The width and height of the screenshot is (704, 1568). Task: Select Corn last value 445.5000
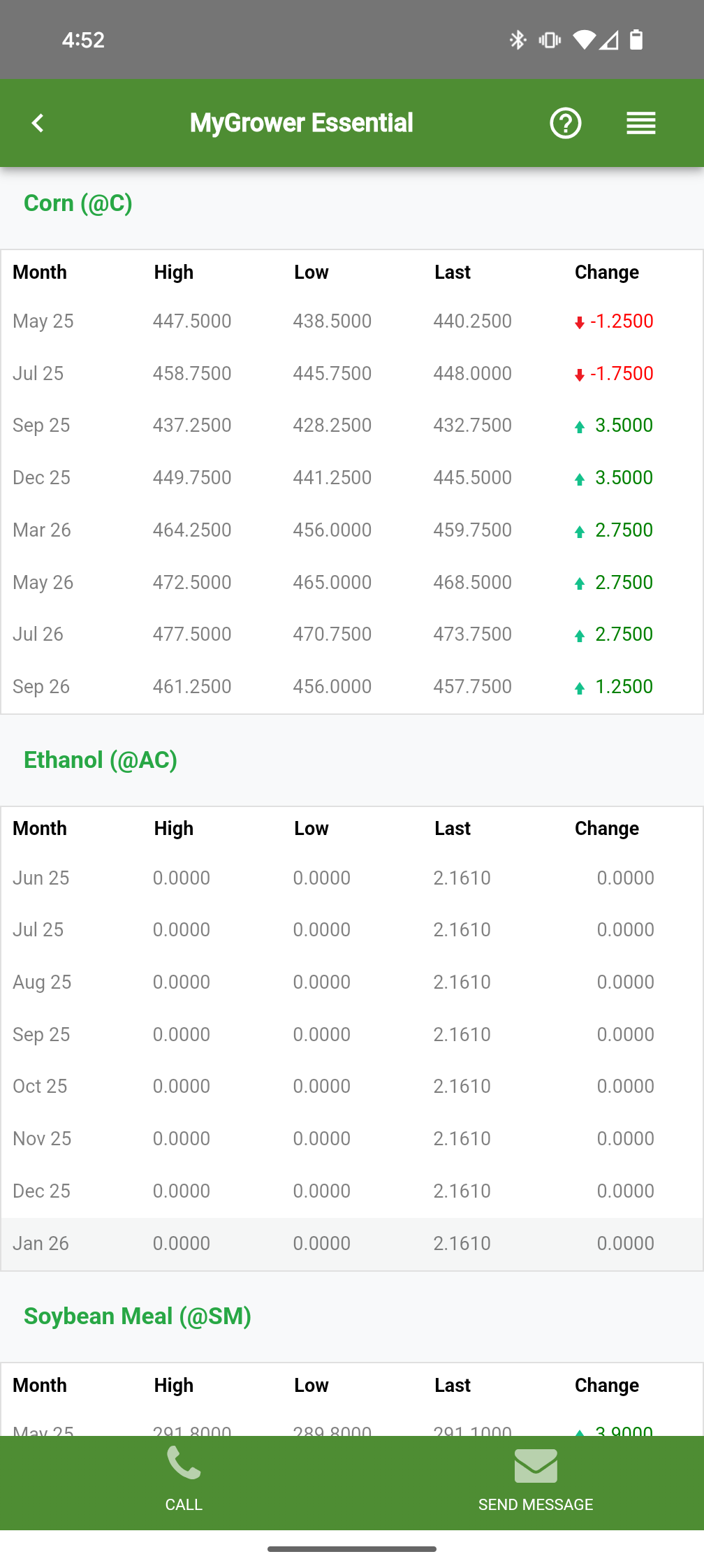point(473,477)
